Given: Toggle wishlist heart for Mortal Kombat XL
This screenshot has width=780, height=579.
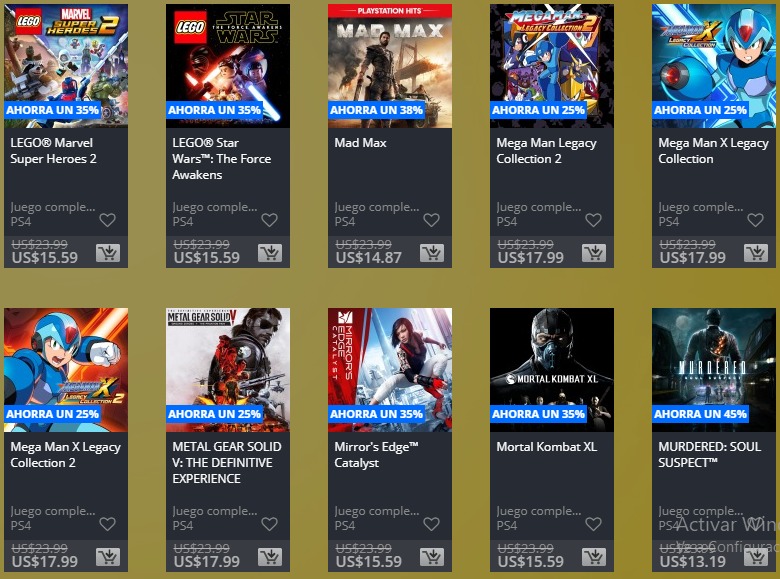Looking at the screenshot, I should pyautogui.click(x=593, y=524).
